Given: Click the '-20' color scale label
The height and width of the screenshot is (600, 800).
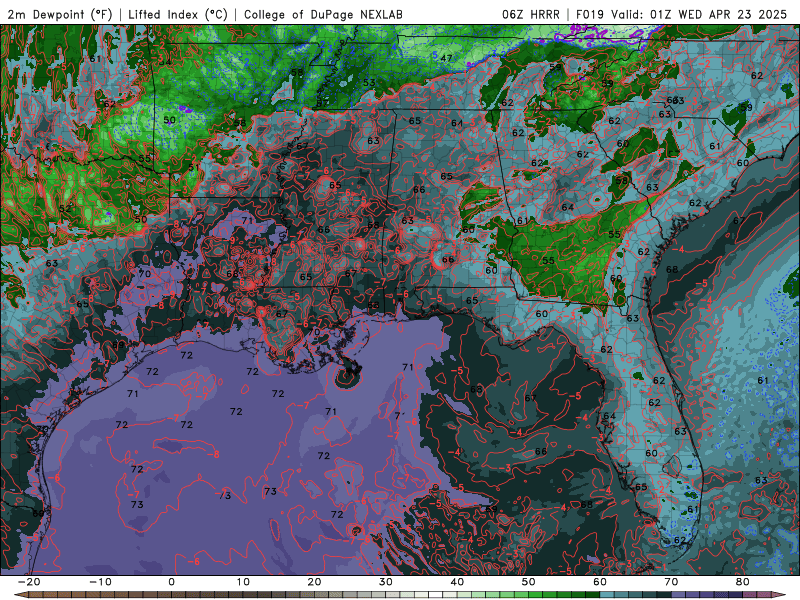Looking at the screenshot, I should tap(29, 582).
